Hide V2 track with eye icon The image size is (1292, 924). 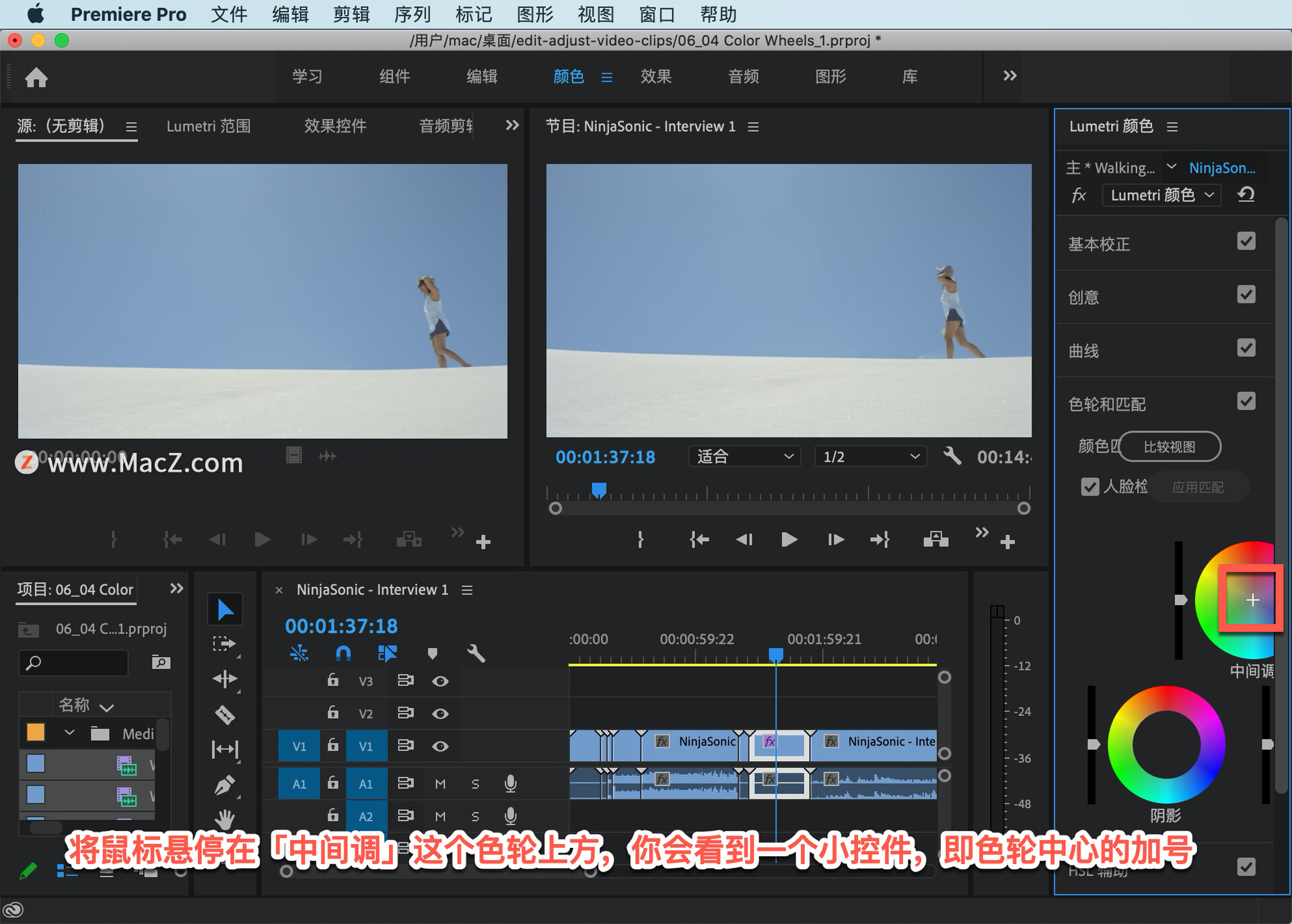click(x=440, y=713)
